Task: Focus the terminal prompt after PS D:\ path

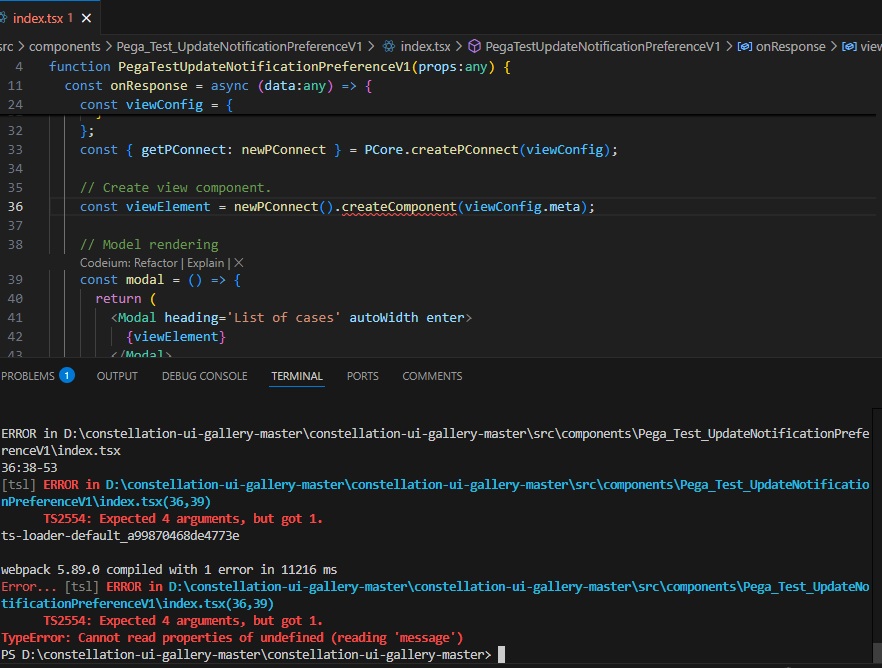Action: (x=502, y=654)
